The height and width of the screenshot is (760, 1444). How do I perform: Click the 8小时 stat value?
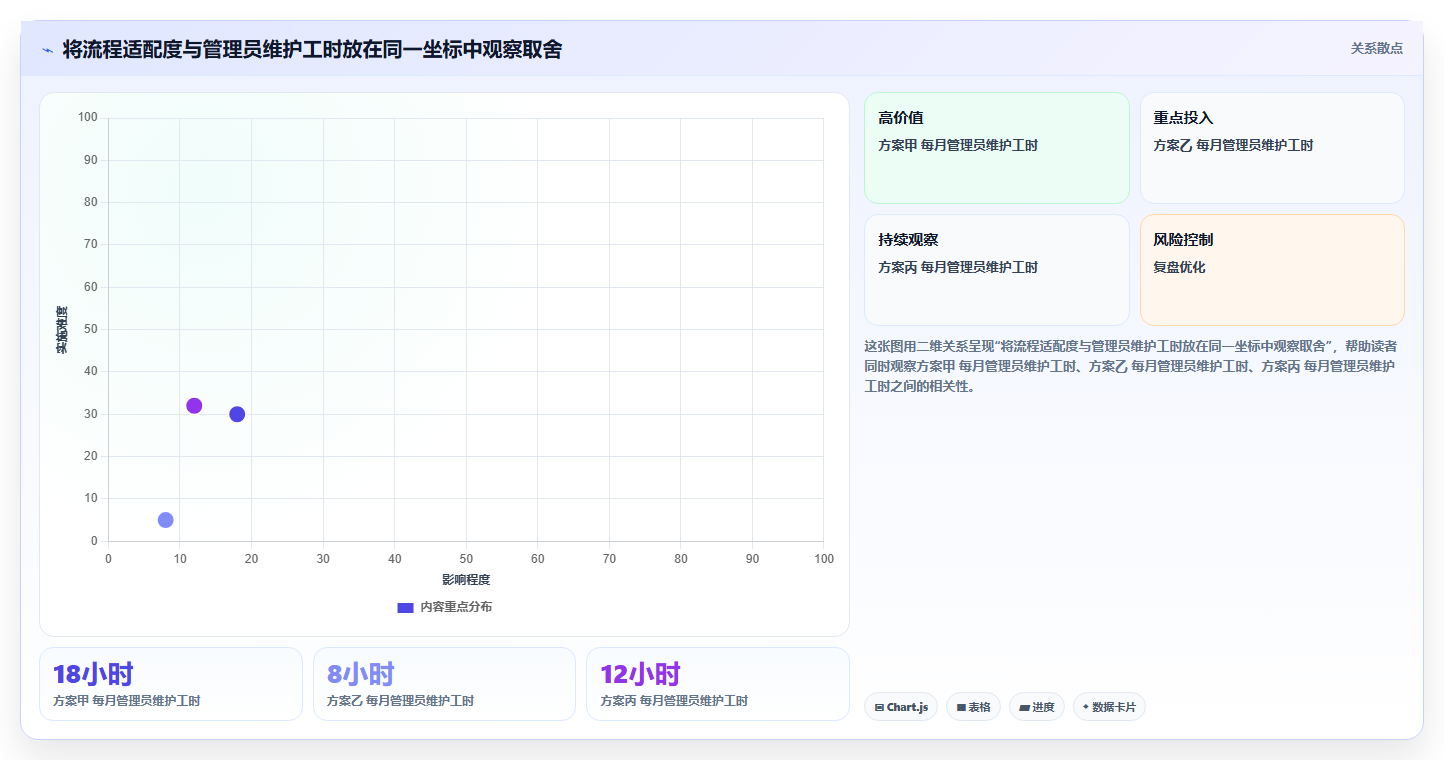tap(361, 674)
